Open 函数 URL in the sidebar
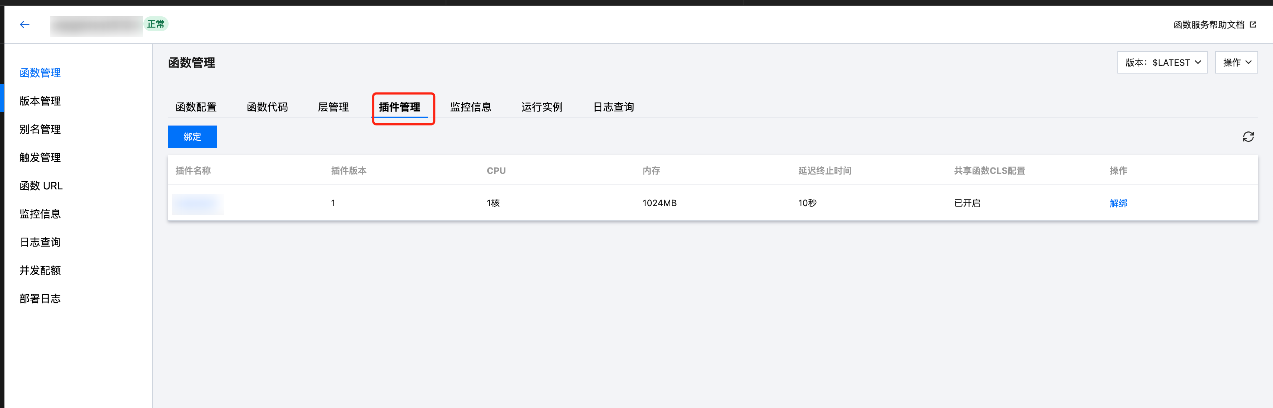The image size is (1273, 408). 41,186
